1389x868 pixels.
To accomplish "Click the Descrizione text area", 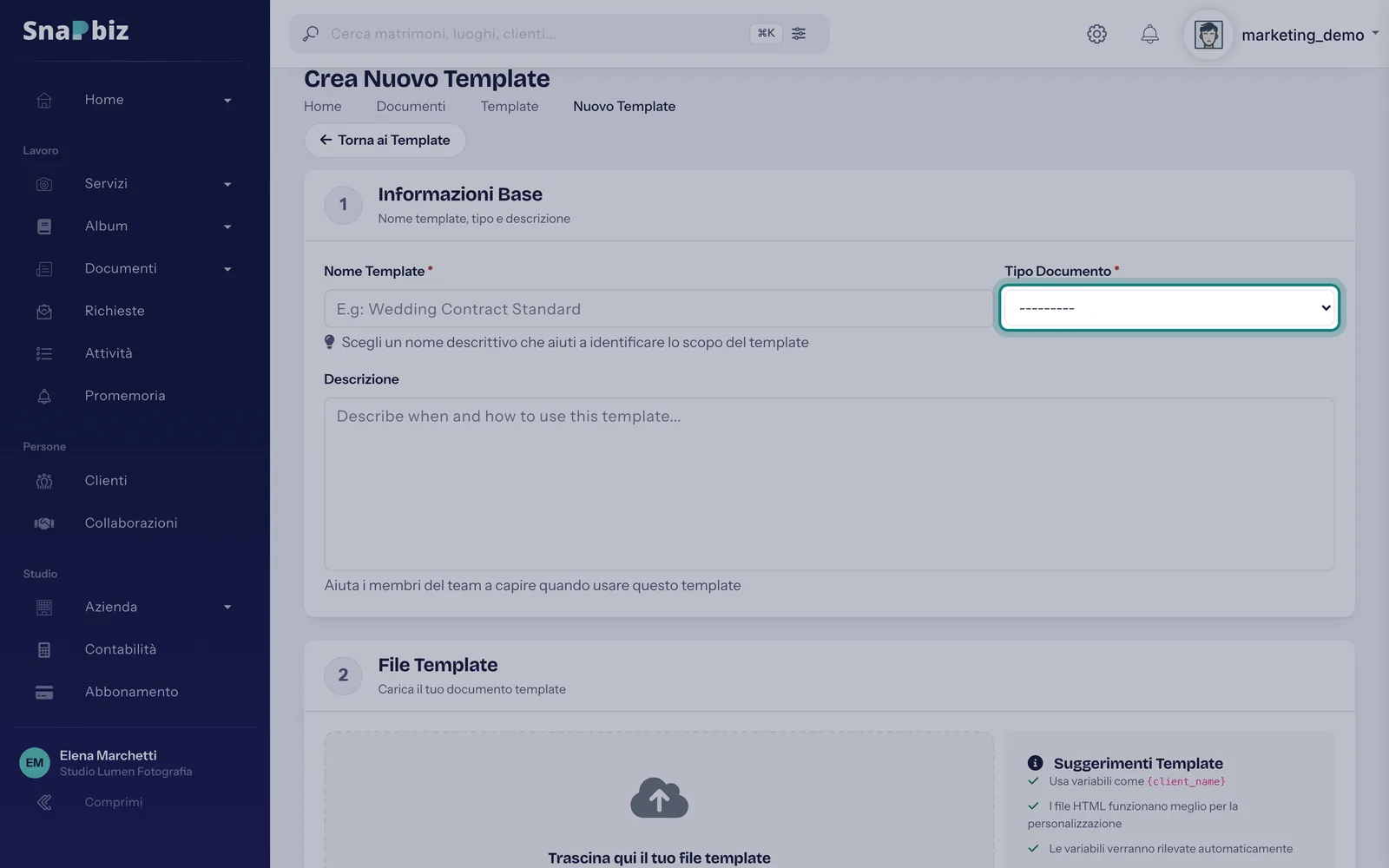I will tap(829, 483).
